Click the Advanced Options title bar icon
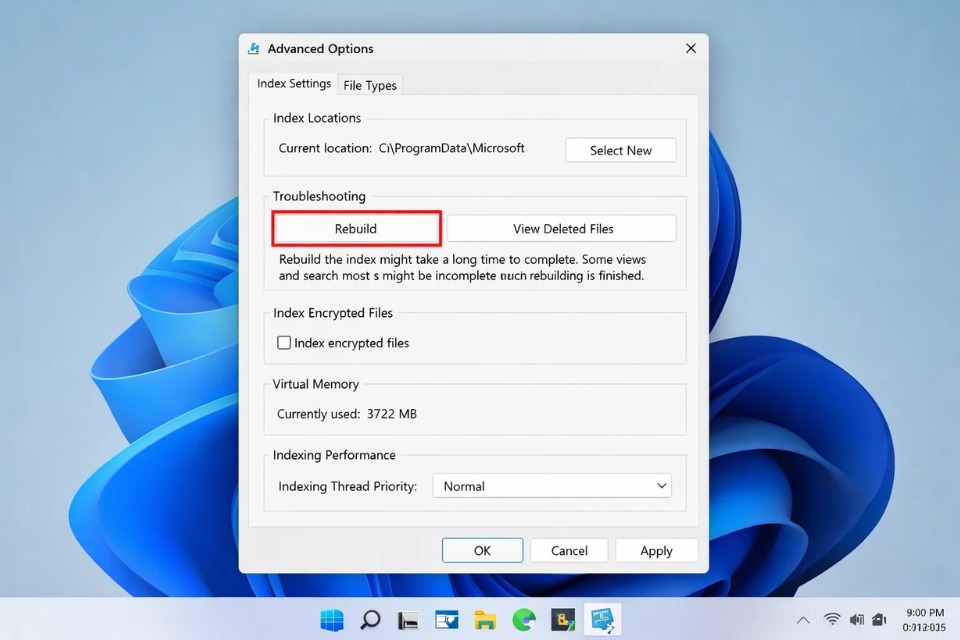 [x=253, y=48]
